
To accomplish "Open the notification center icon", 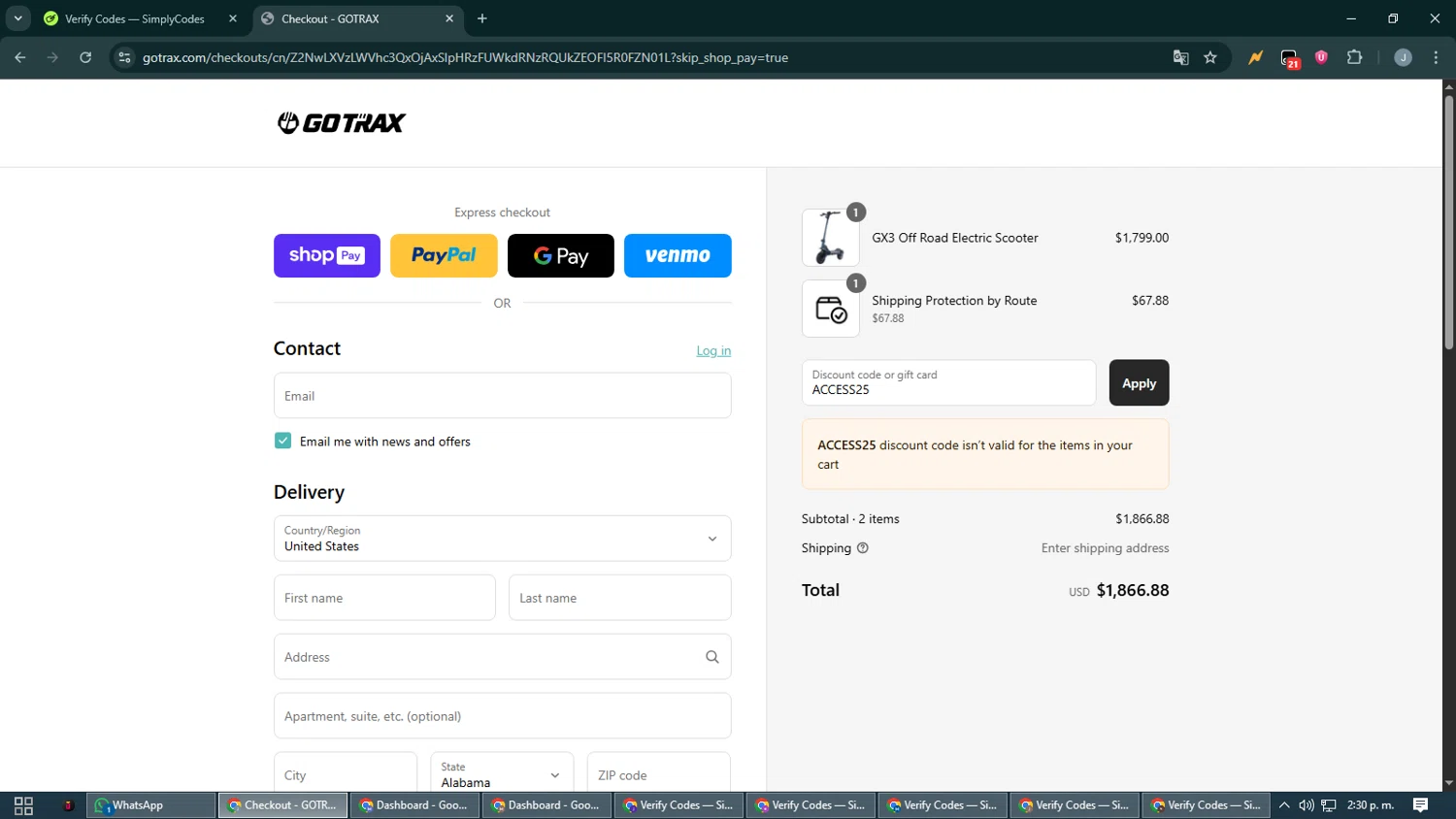I will (1420, 805).
